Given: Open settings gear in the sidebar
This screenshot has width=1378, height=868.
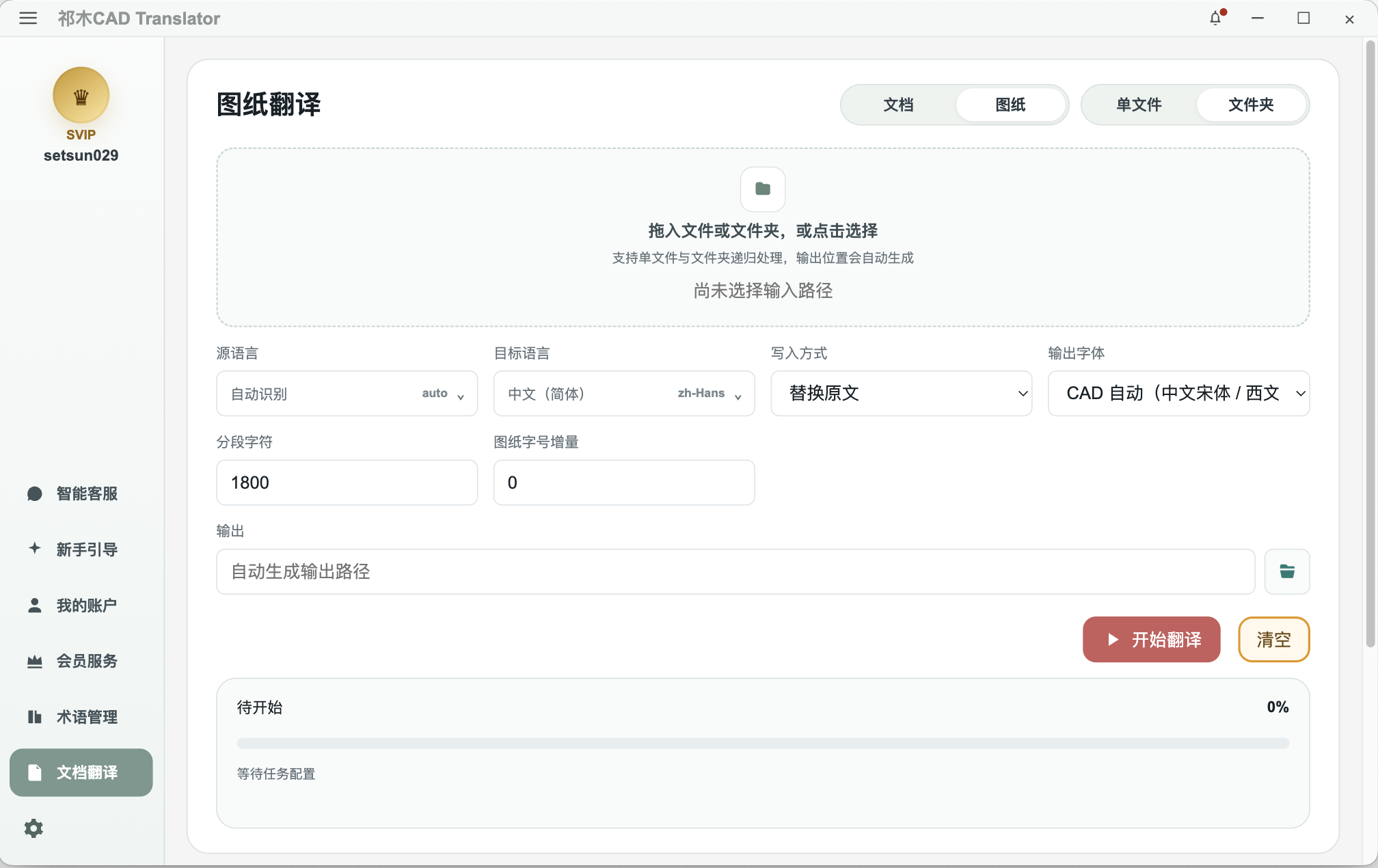Looking at the screenshot, I should (x=33, y=828).
